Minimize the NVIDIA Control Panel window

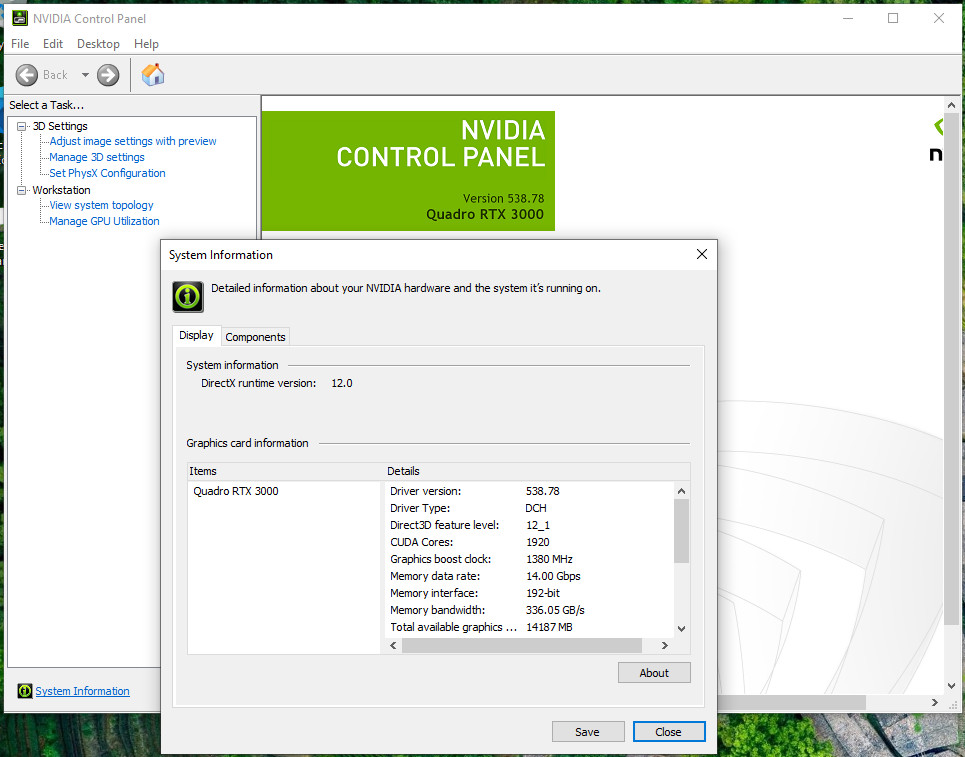(x=848, y=18)
